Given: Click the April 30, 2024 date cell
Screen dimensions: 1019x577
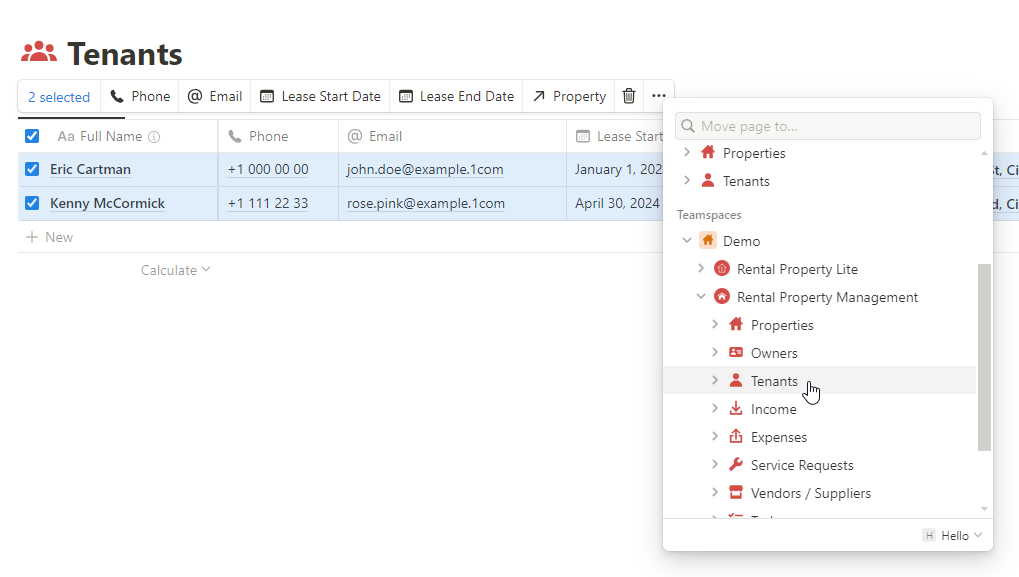Looking at the screenshot, I should point(615,203).
